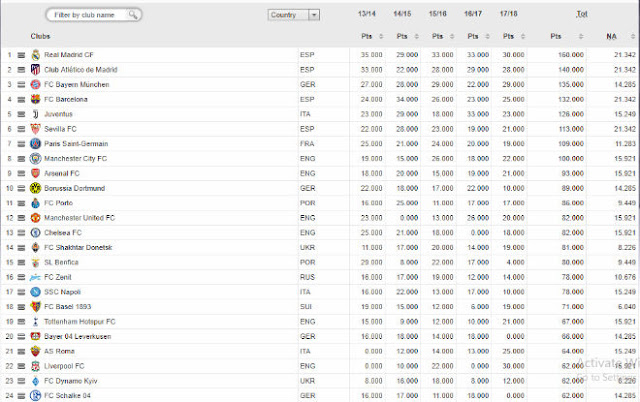
Task: Click the Clubs column header
Action: pos(40,36)
